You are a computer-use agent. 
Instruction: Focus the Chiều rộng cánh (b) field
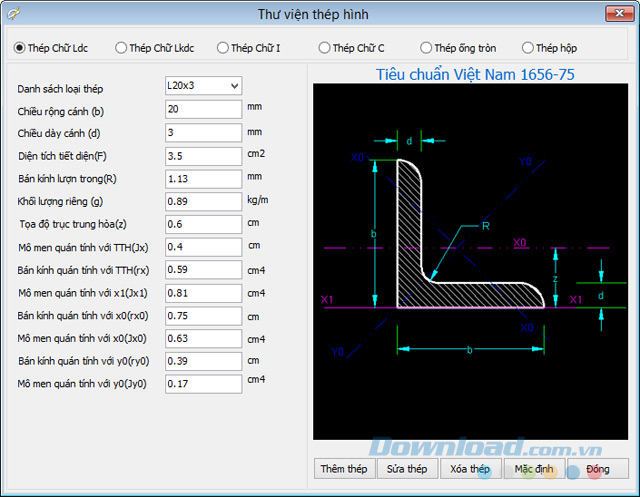tap(203, 109)
